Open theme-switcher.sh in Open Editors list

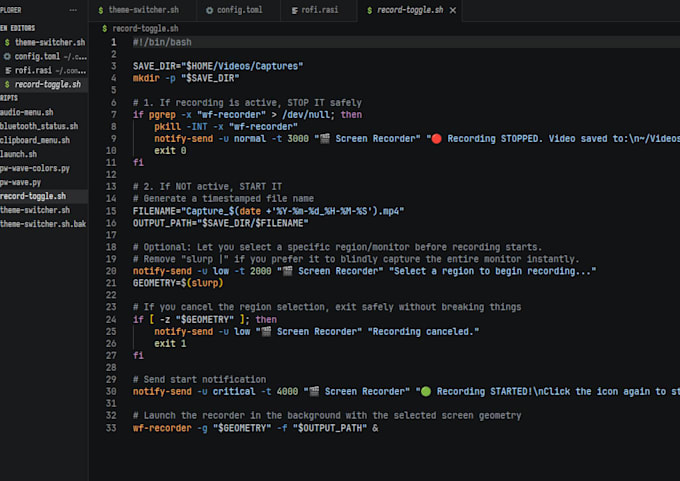tap(44, 43)
